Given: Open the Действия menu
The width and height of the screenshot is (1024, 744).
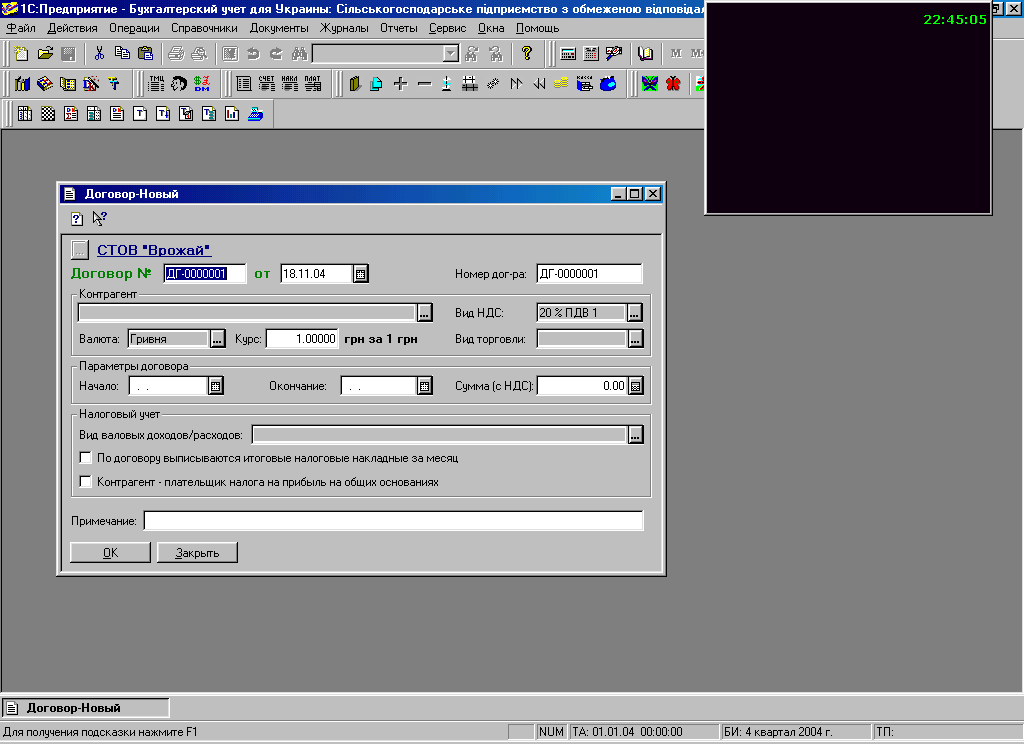Looking at the screenshot, I should coord(72,28).
